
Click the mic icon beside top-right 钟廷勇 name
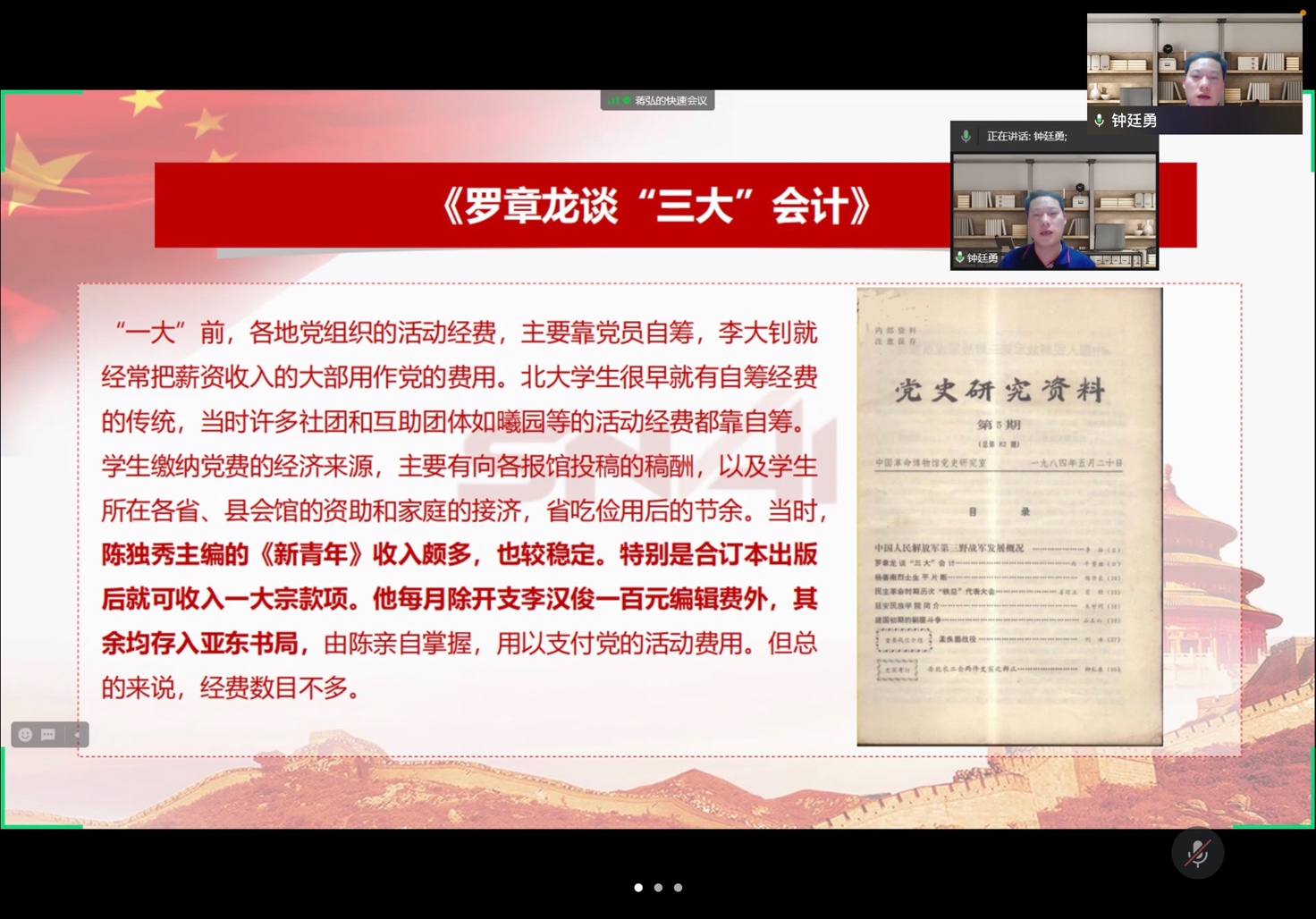1099,121
